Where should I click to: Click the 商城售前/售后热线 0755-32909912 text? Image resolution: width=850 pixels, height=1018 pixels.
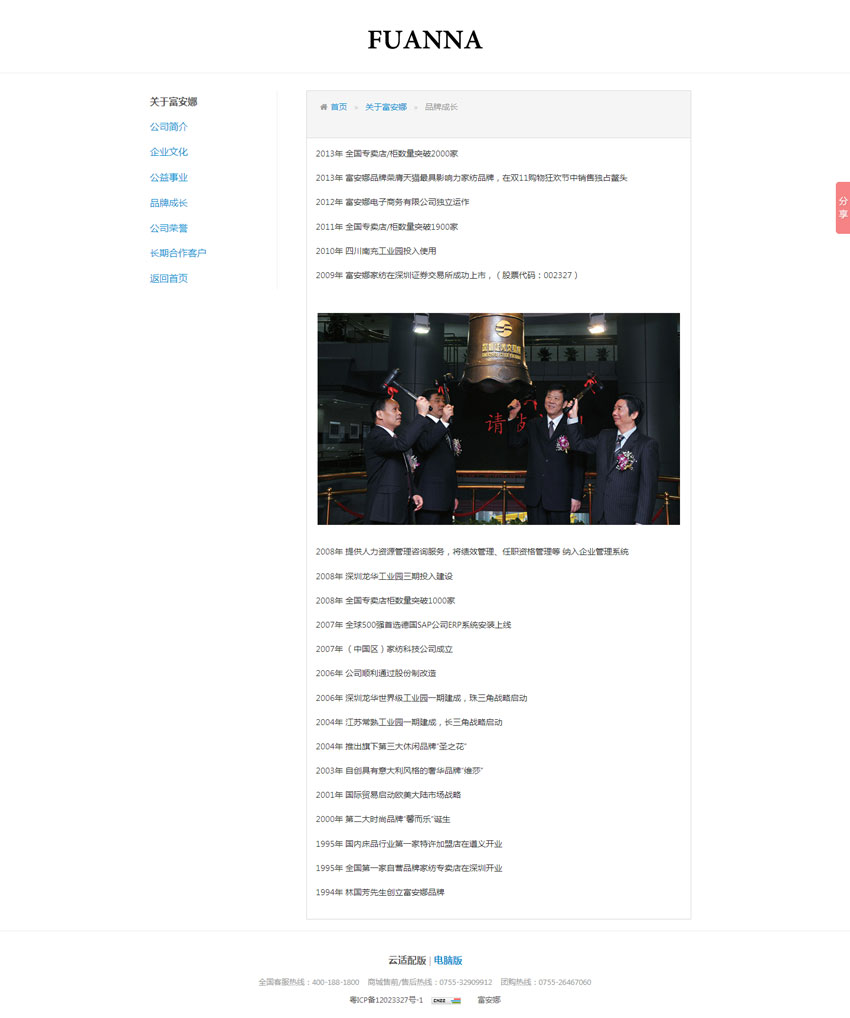point(430,982)
